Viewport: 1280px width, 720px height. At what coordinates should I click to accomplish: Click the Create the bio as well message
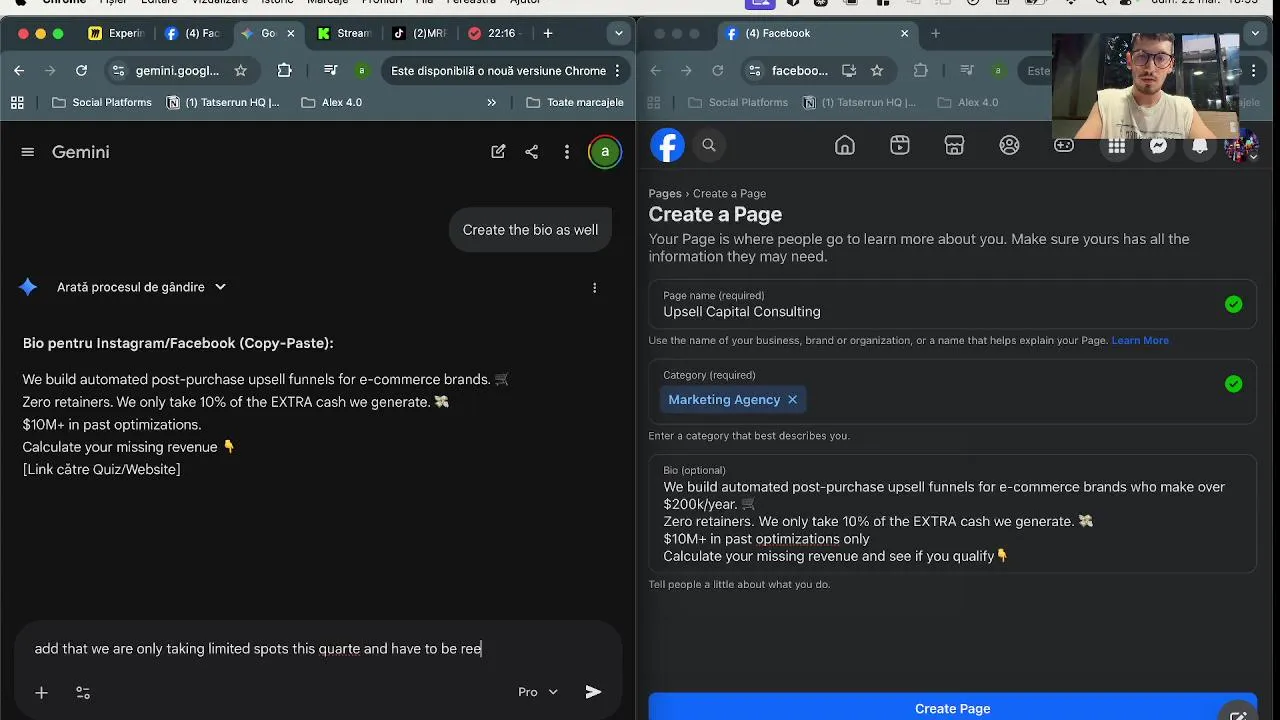pos(530,230)
